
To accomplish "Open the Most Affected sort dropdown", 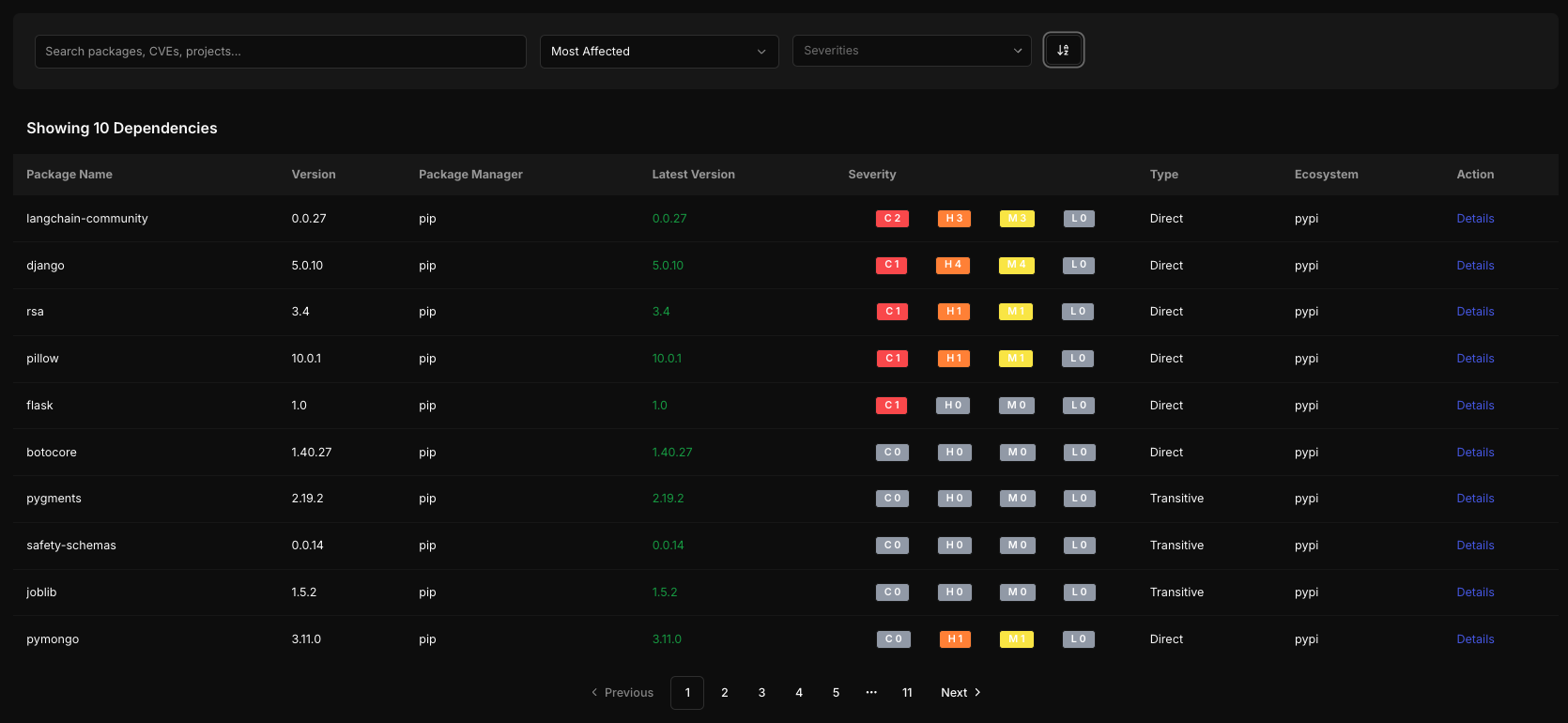I will click(x=659, y=52).
